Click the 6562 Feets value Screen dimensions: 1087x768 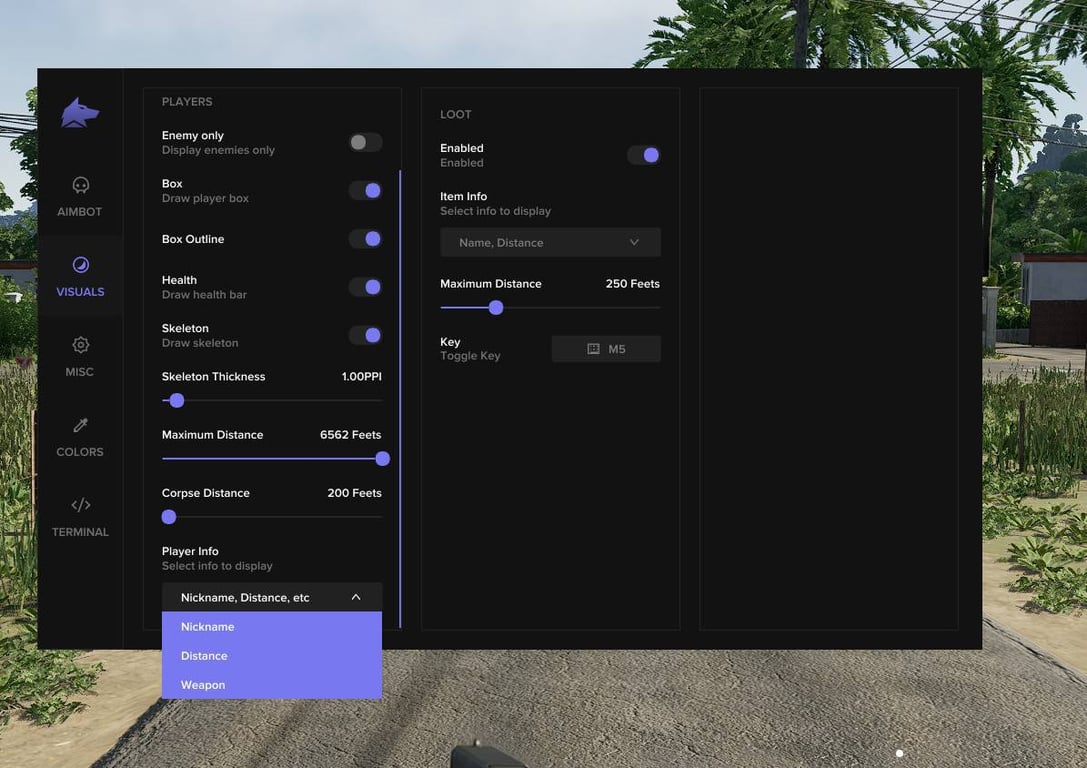coord(351,435)
